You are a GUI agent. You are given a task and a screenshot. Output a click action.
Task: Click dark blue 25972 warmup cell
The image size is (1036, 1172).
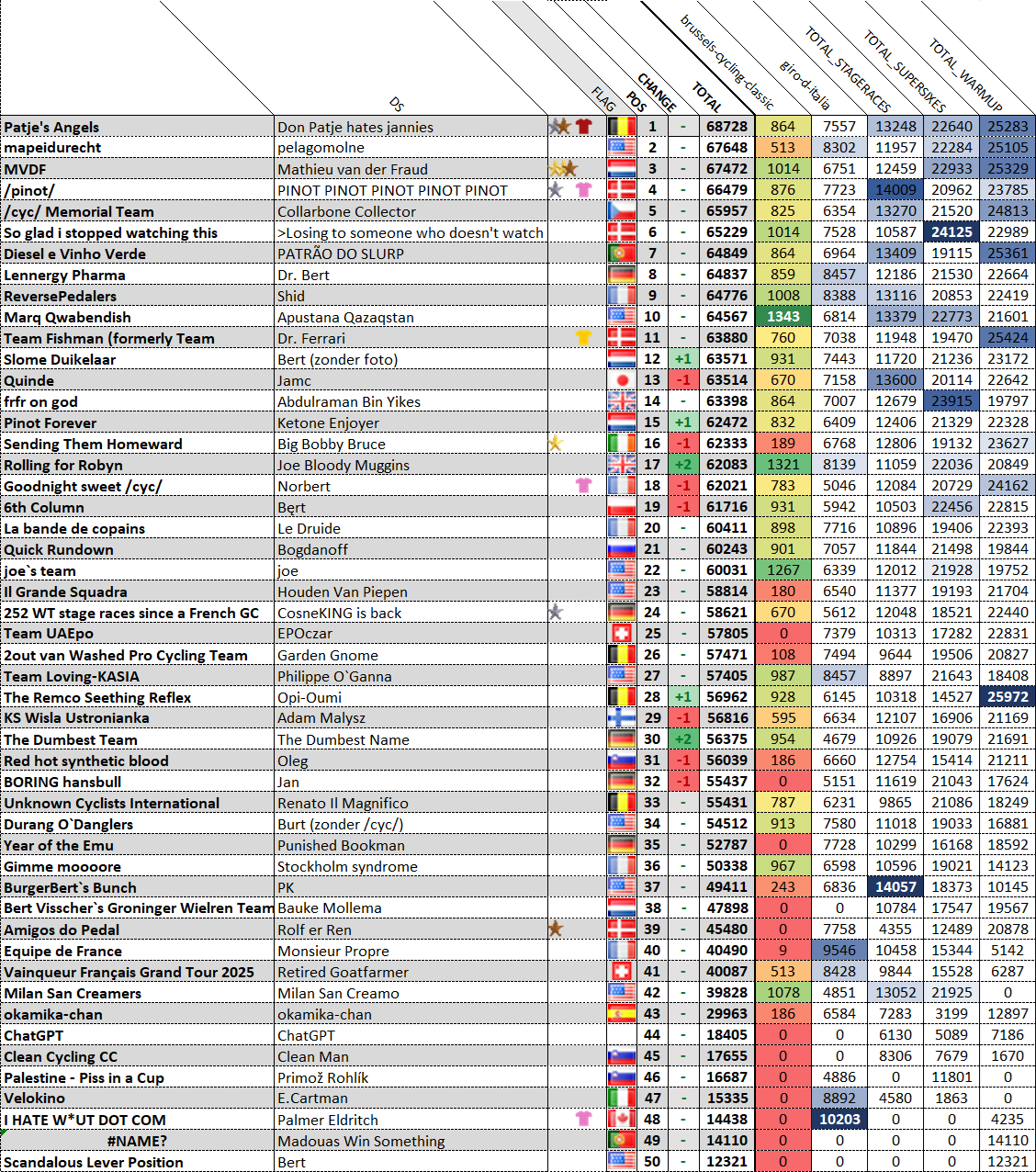click(x=1008, y=697)
